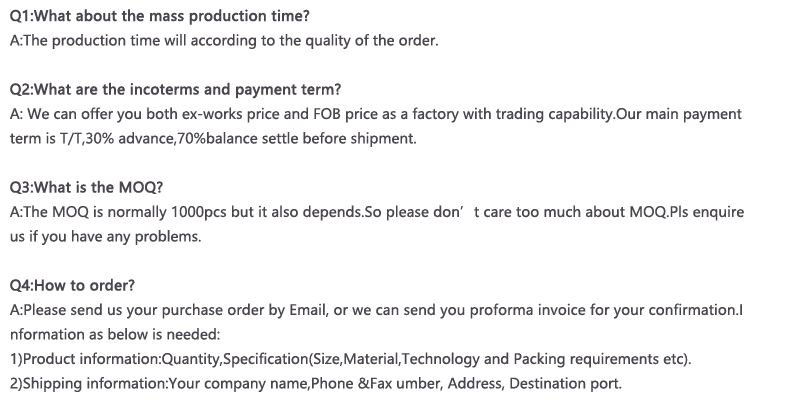
Task: Click the words "FOB price" in the Q2 answer
Action: 335,114
